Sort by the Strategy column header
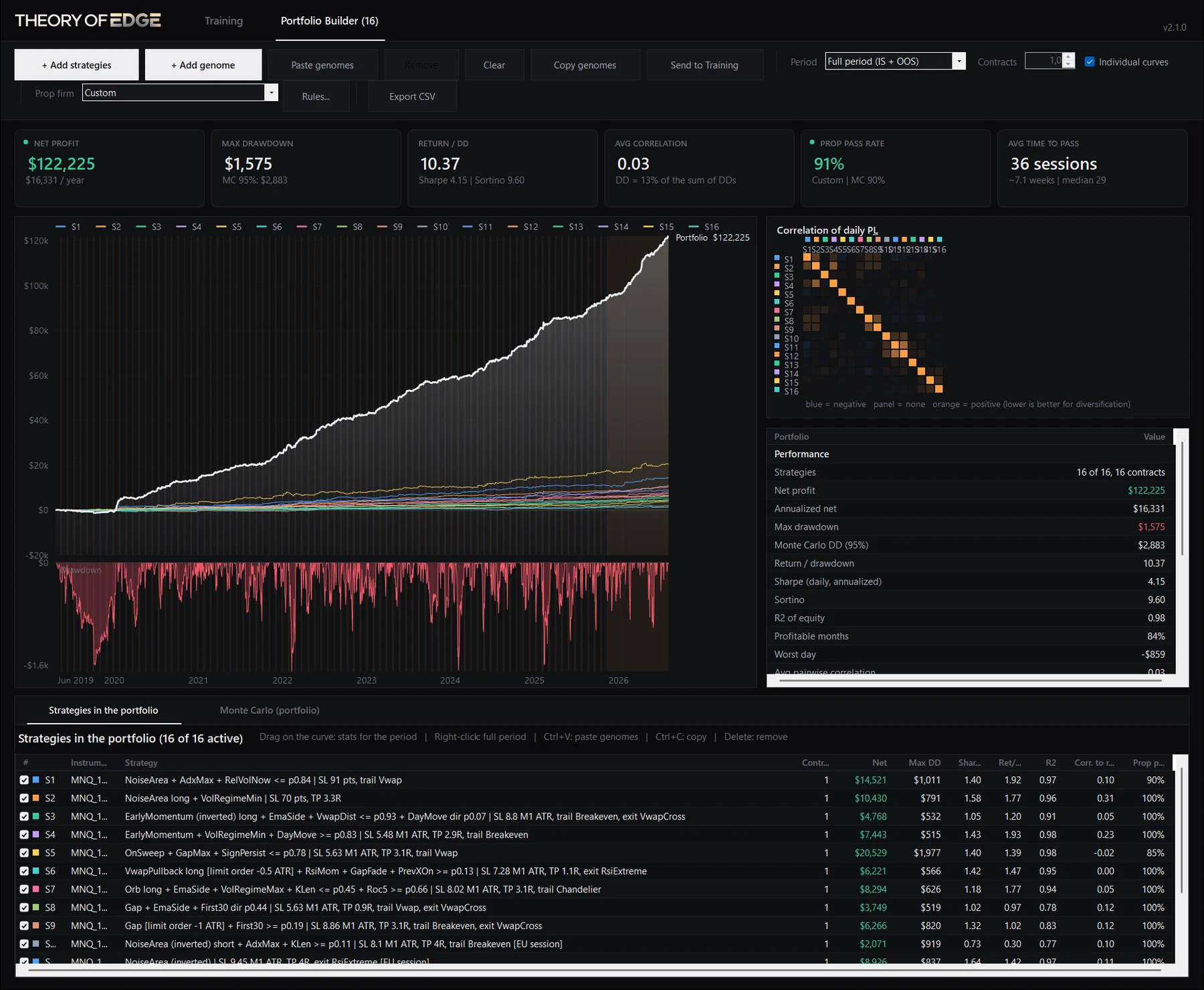Image resolution: width=1204 pixels, height=990 pixels. (x=141, y=763)
